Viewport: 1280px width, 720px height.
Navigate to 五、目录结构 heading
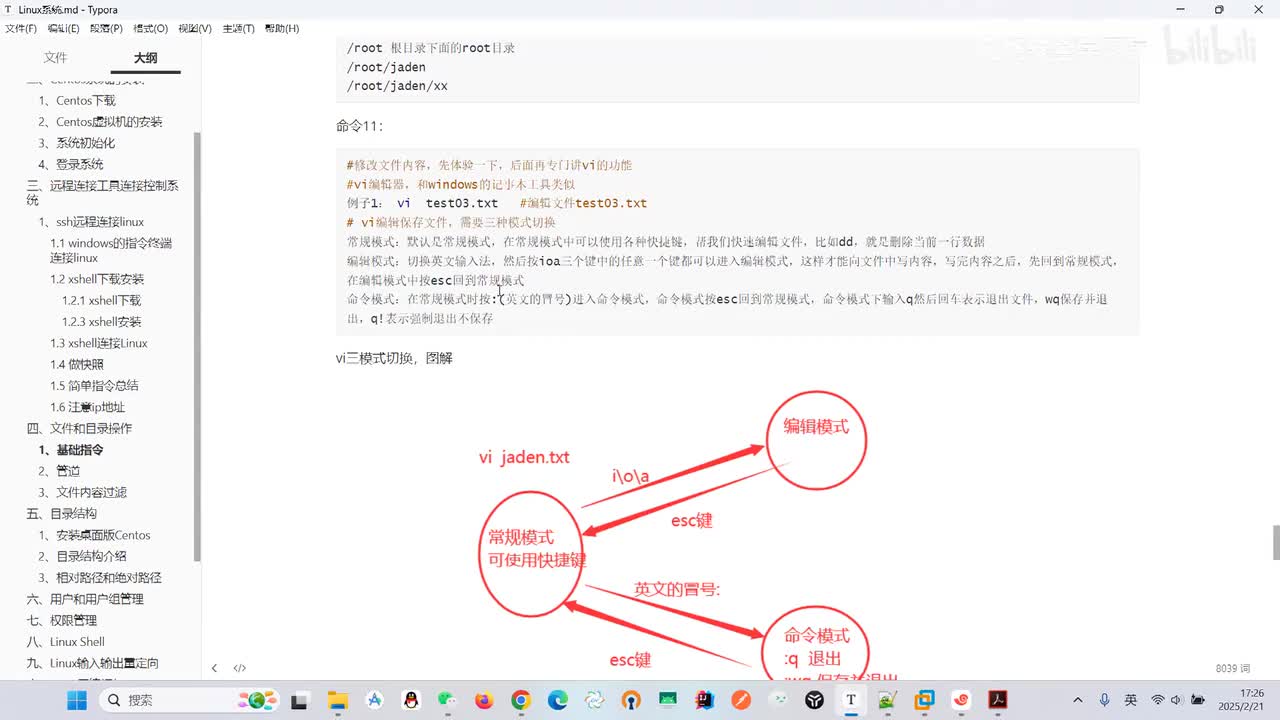61,513
